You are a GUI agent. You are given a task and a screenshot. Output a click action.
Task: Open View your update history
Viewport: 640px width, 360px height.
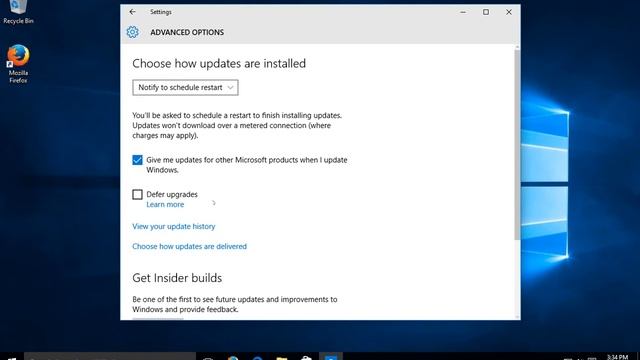tap(173, 227)
